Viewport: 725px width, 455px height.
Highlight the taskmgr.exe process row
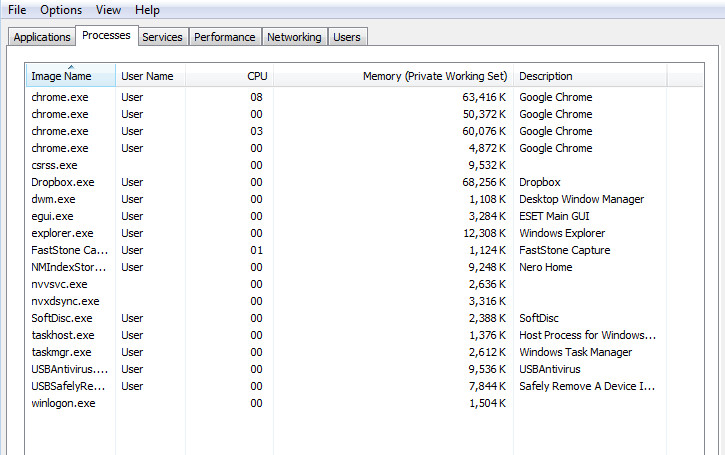[61, 352]
